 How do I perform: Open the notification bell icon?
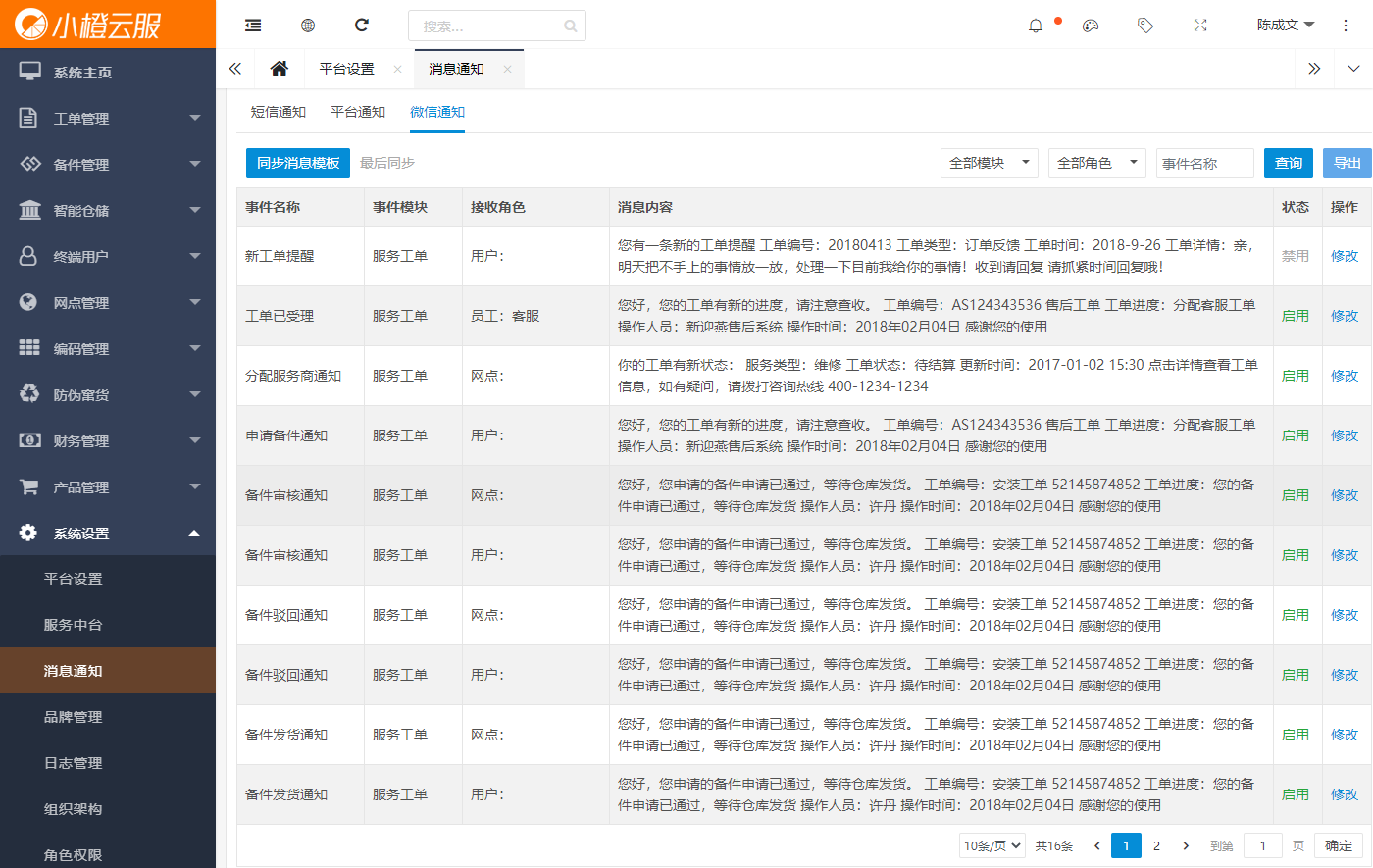point(1036,26)
